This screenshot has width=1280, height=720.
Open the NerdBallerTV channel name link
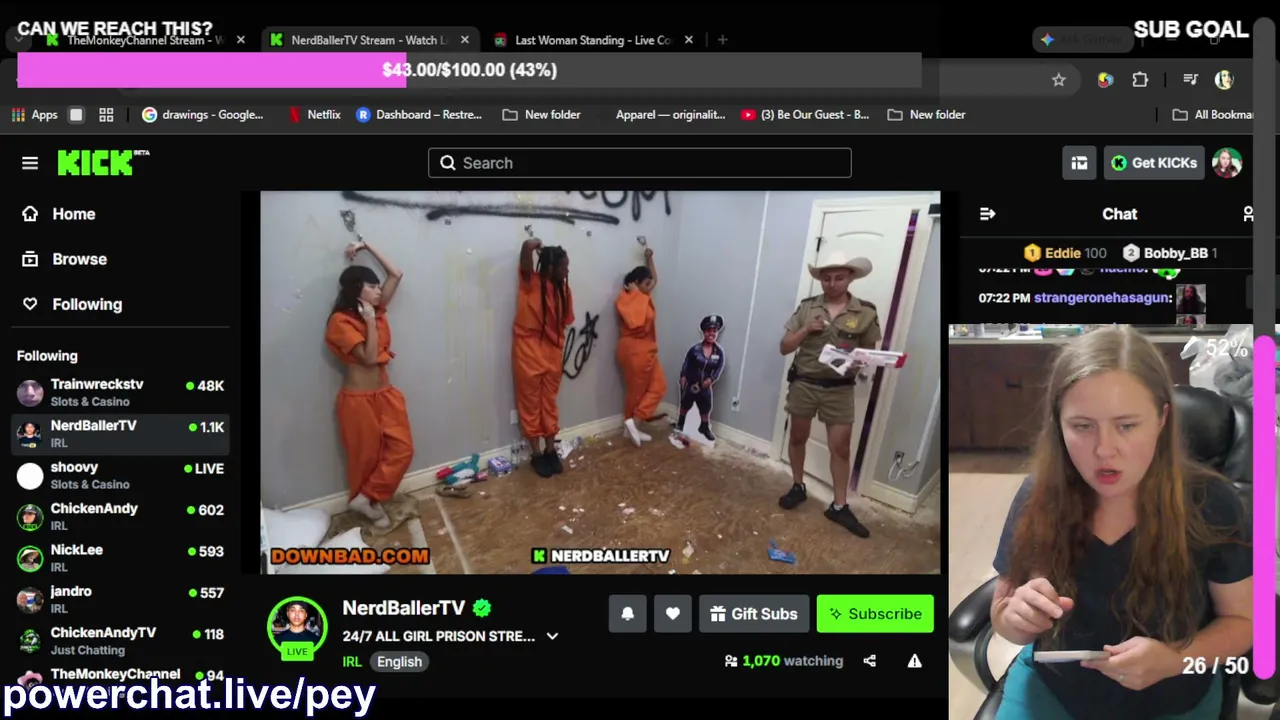pos(404,608)
